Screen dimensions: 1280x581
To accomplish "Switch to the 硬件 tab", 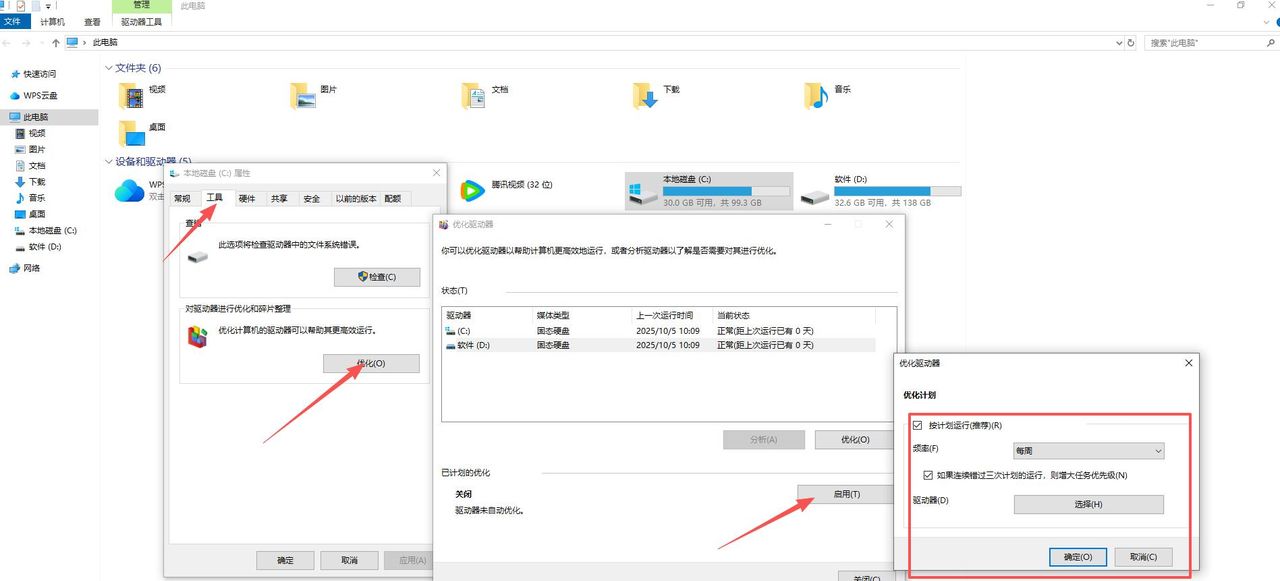I will (247, 199).
